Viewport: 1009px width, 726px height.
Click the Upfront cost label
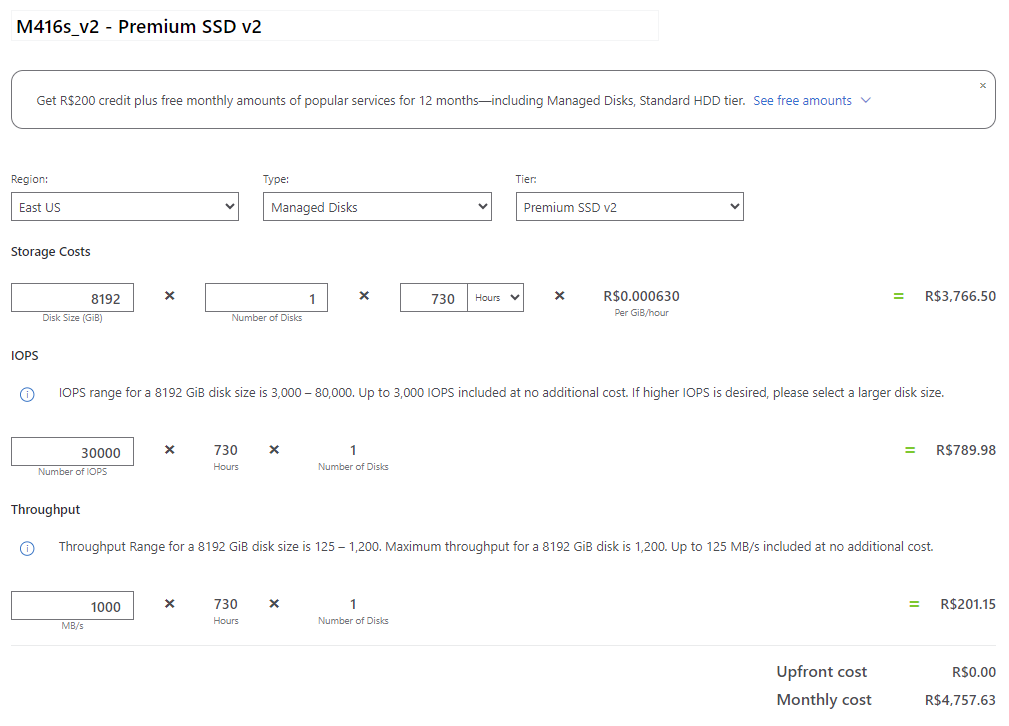point(822,672)
